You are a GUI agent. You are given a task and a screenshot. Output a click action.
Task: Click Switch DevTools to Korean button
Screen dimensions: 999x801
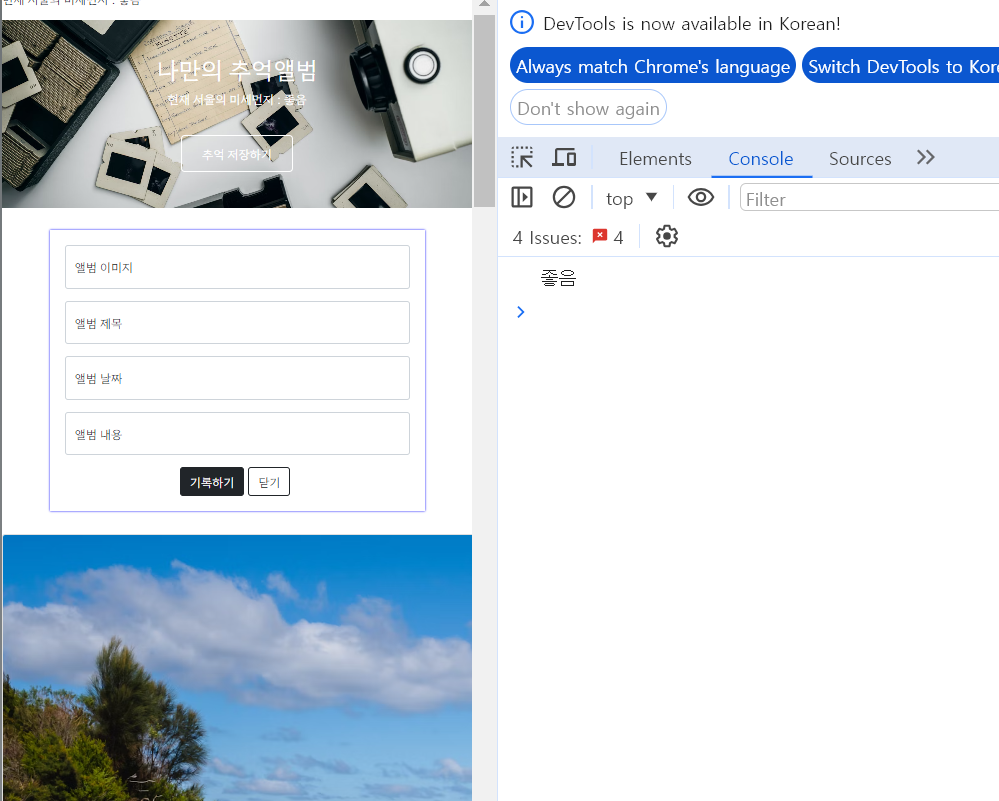[x=900, y=66]
